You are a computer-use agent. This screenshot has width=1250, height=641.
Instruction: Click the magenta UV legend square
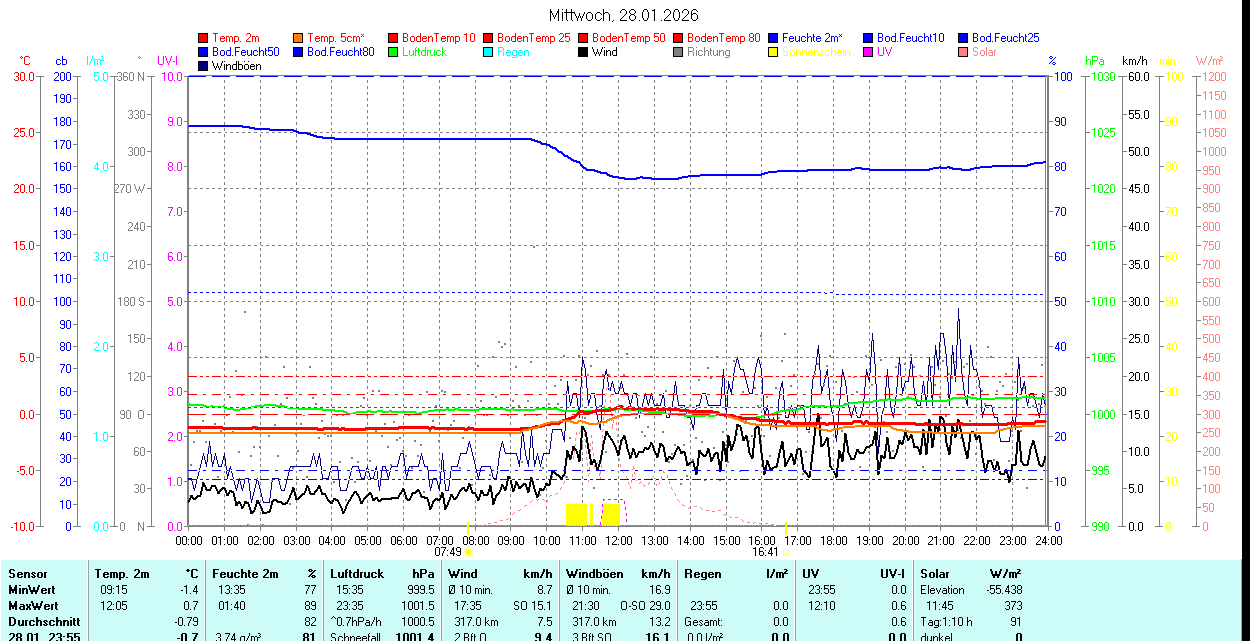[869, 52]
